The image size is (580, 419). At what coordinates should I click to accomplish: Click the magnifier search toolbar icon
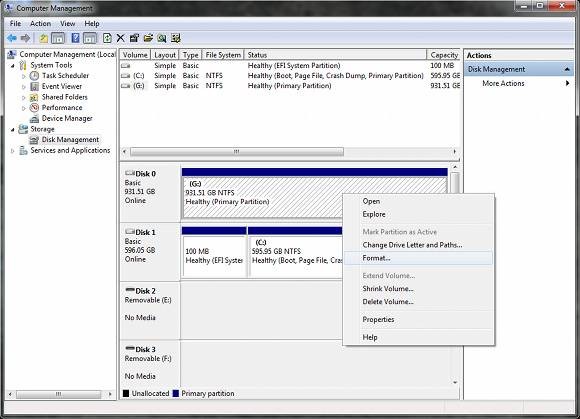[x=162, y=38]
